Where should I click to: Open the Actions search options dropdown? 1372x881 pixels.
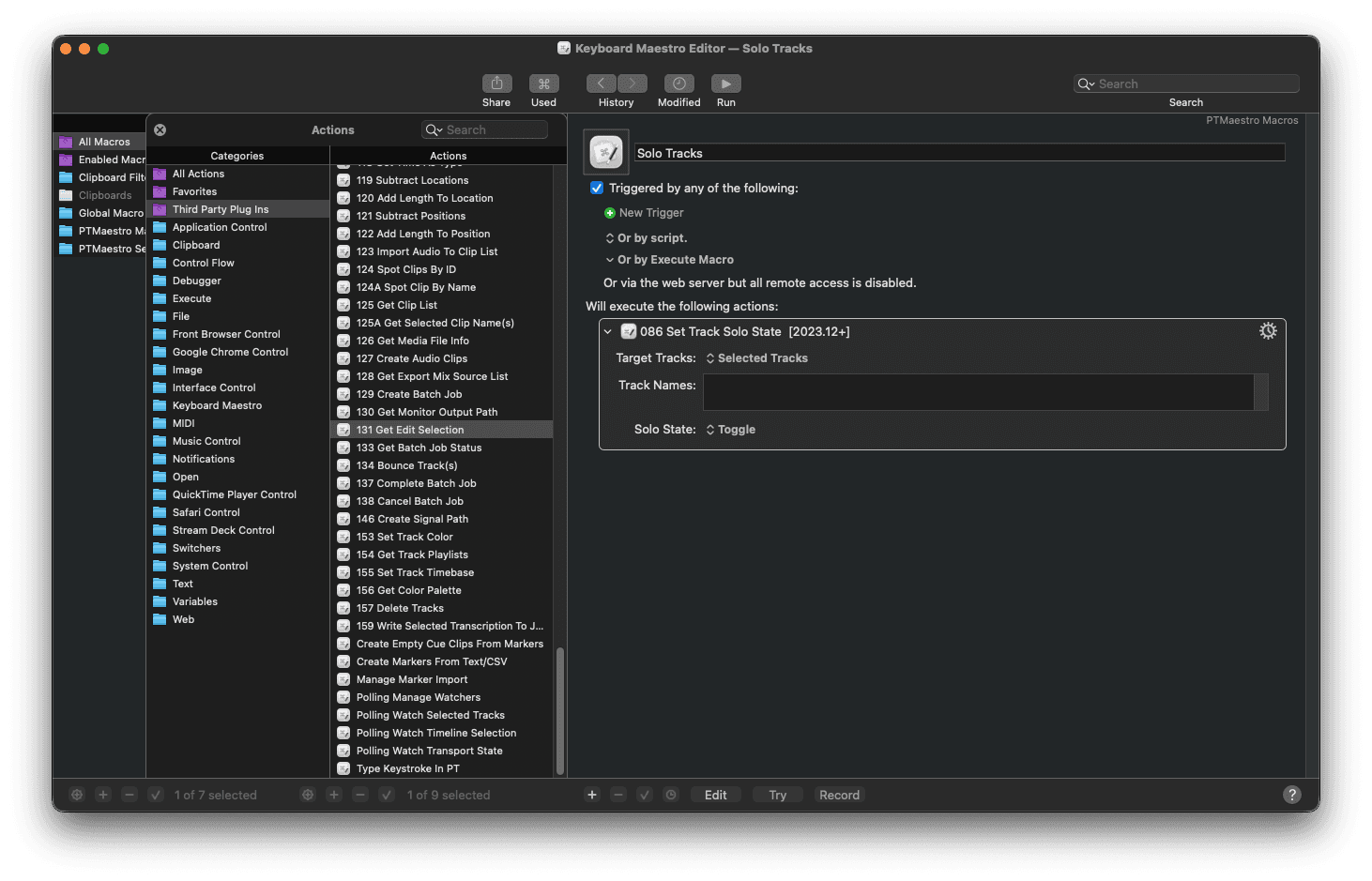[434, 130]
